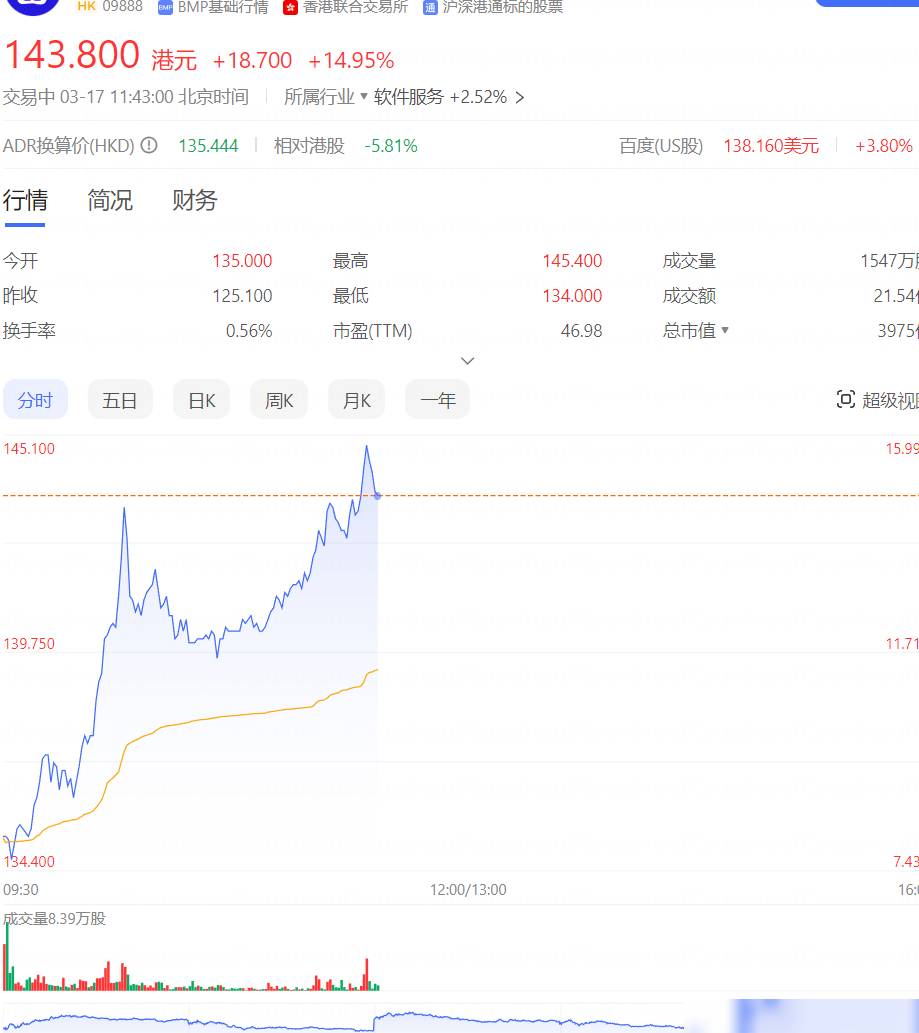
Task: Open the 超级视图 fullscreen chart icon
Action: (x=845, y=399)
